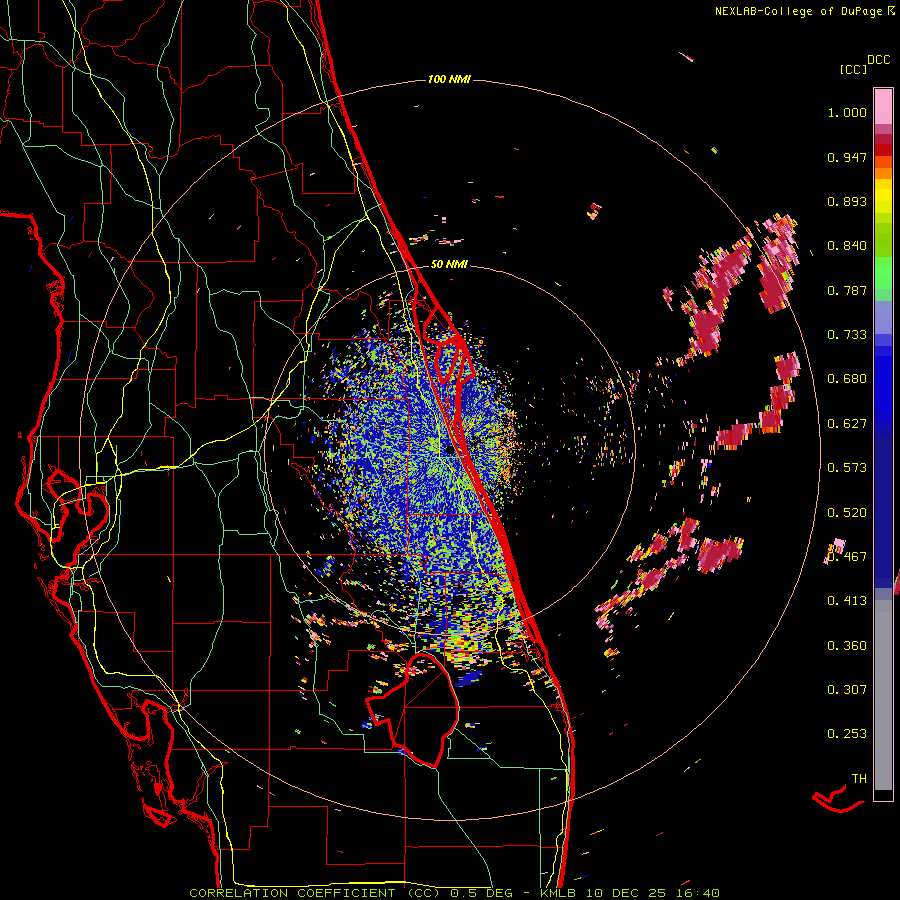
Task: Click the 0.733 legend value
Action: tap(847, 335)
